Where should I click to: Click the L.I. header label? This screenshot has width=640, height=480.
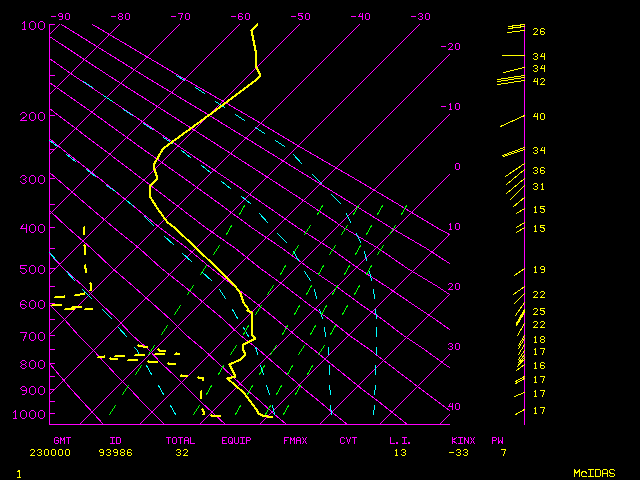coord(400,440)
